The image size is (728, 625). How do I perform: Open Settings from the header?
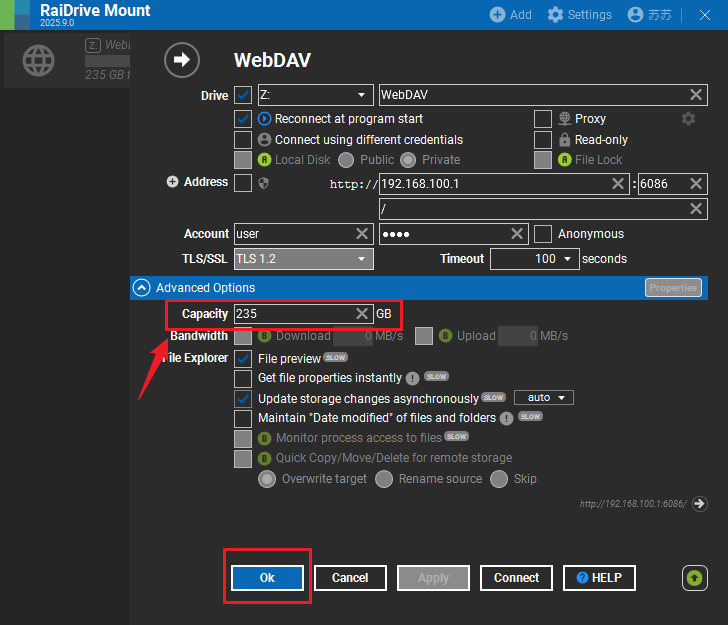point(579,15)
